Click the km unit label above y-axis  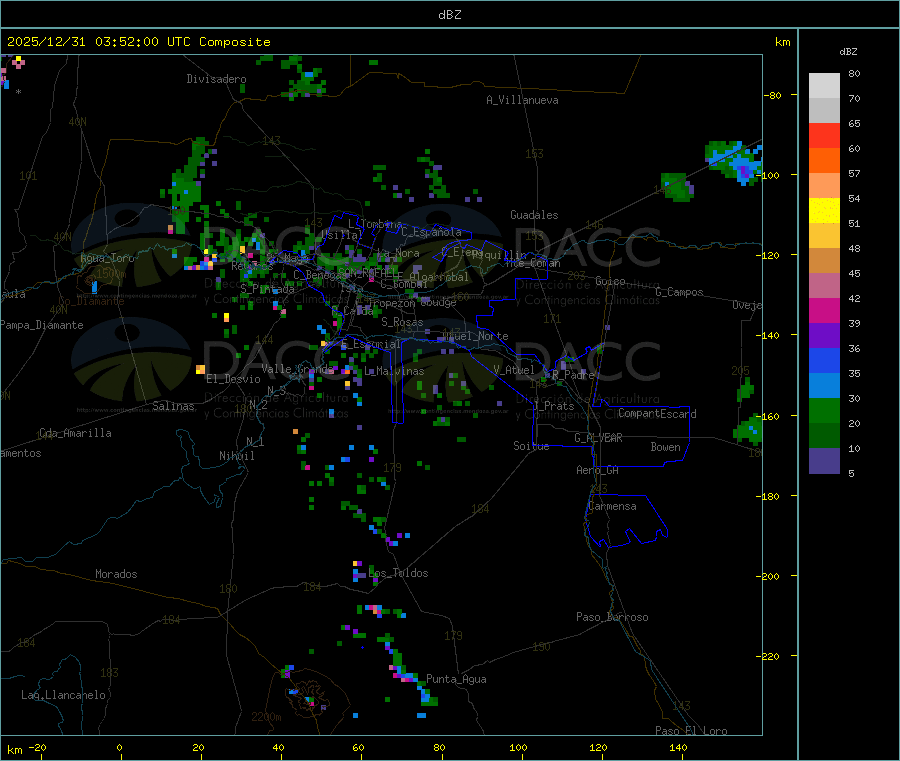coord(783,42)
